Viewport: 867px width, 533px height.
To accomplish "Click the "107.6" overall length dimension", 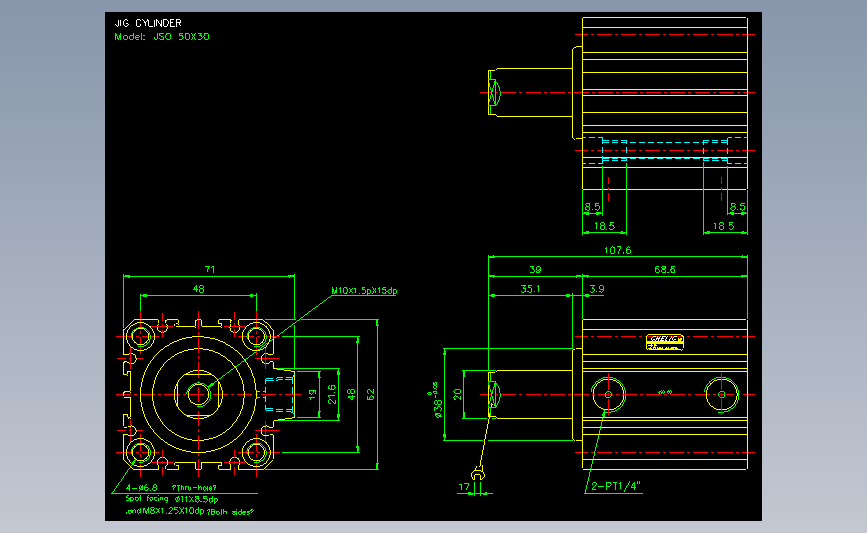I will [x=618, y=250].
